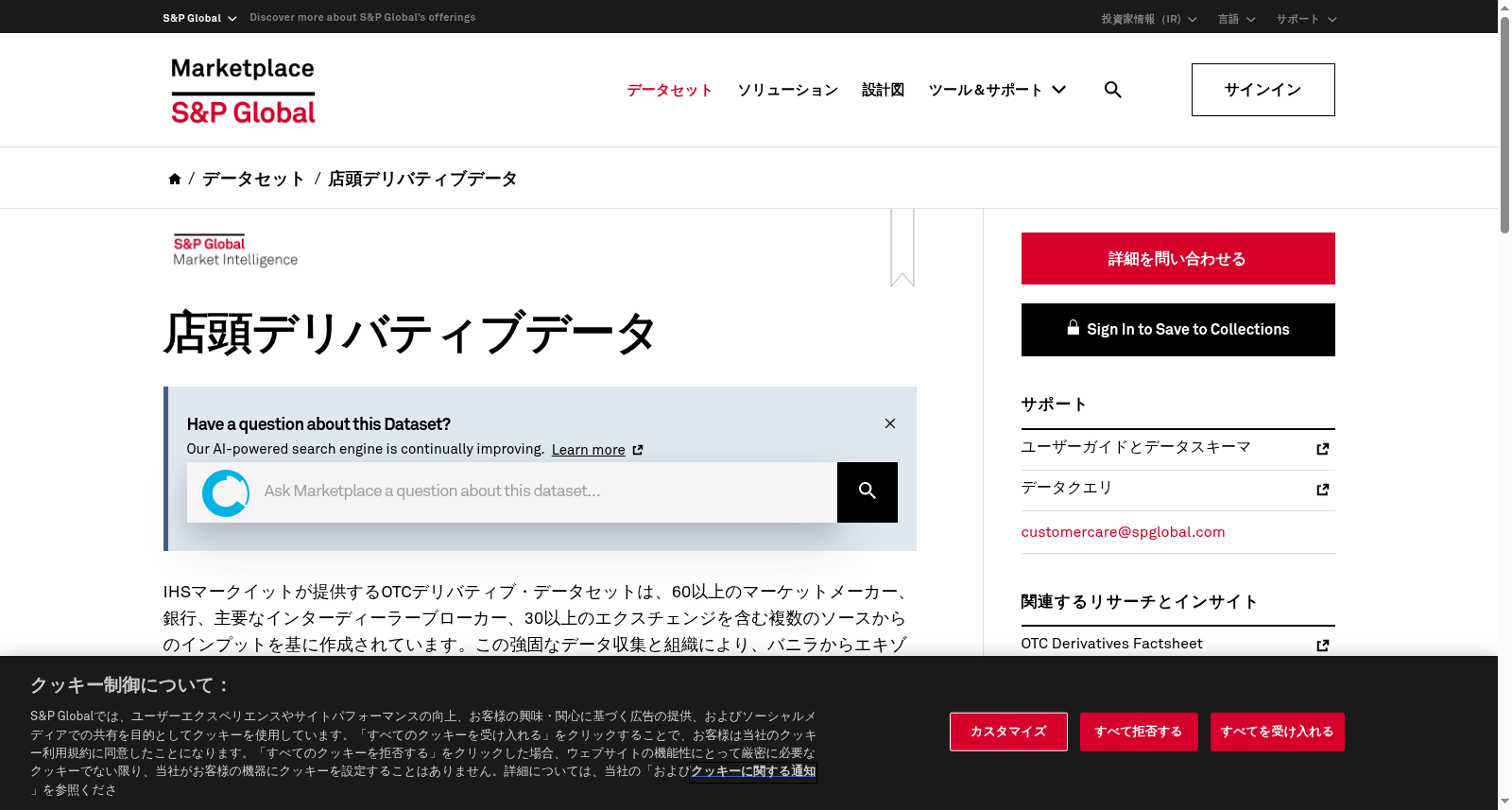Open the OTC Derivatives Factsheet link

1112,644
